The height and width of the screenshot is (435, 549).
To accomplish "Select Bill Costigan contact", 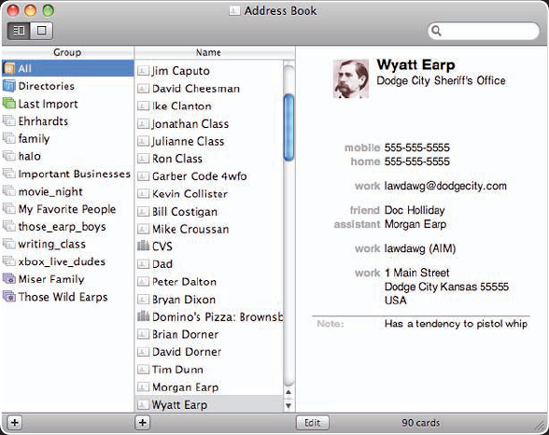I will [209, 212].
